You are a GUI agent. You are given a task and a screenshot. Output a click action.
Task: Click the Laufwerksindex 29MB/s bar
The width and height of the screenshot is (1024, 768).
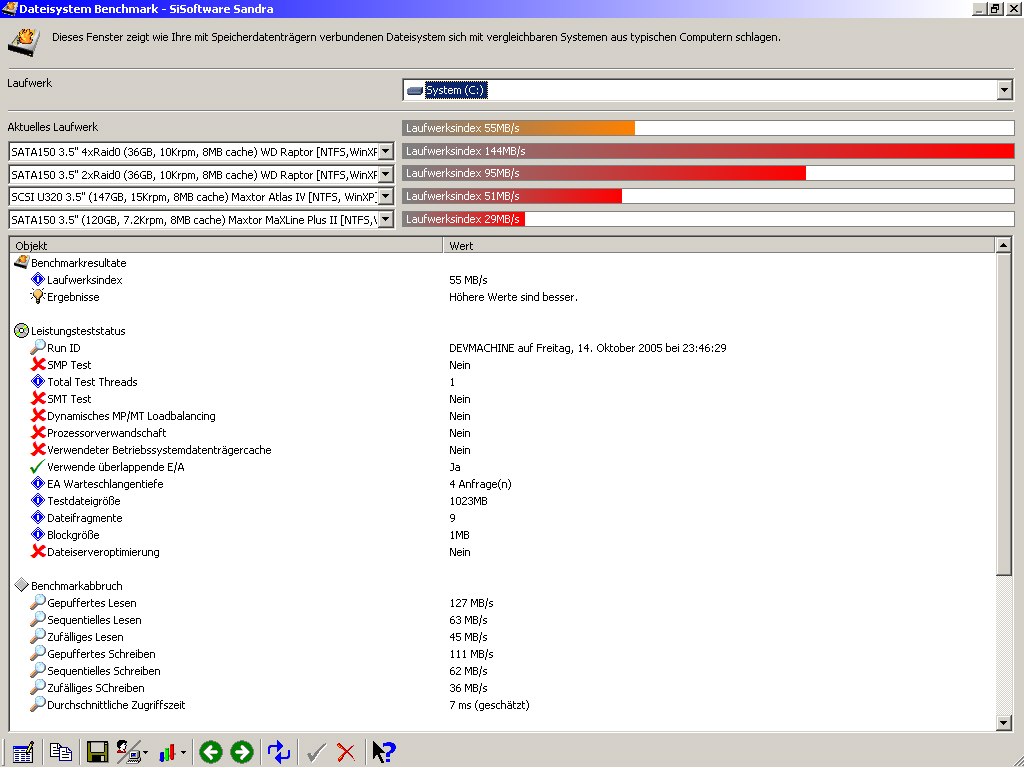[464, 219]
